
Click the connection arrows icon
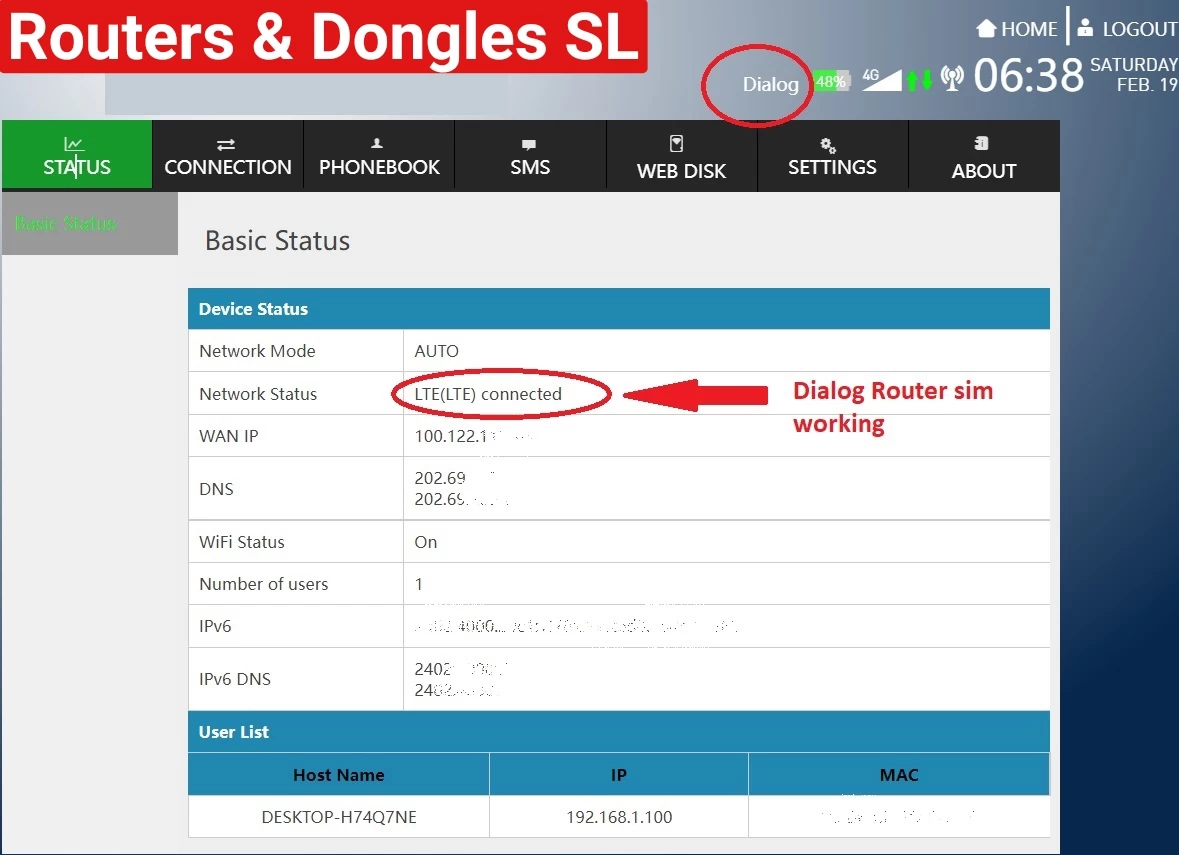pyautogui.click(x=226, y=144)
